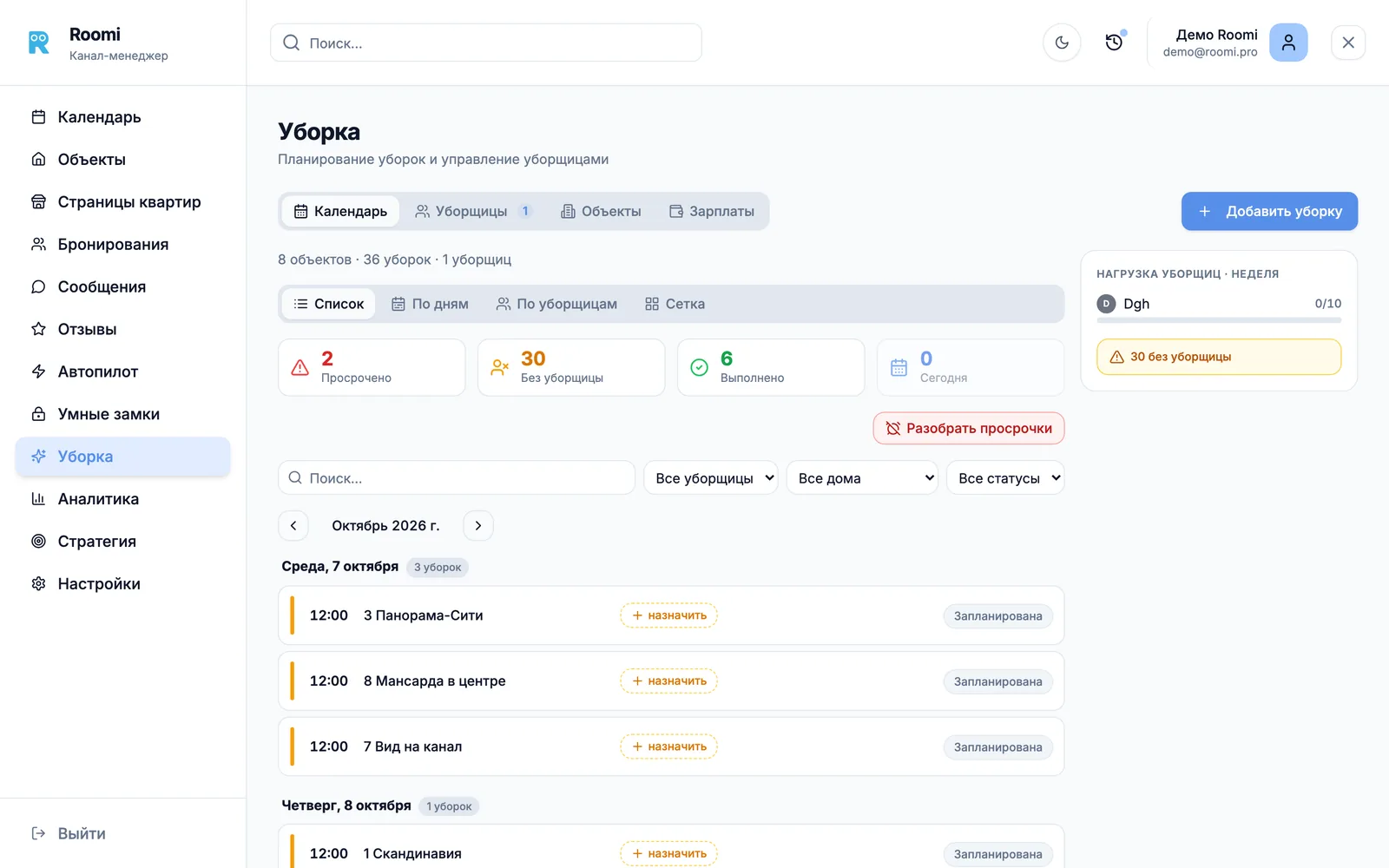
Task: Go to Стратегия section
Action: coord(122,542)
